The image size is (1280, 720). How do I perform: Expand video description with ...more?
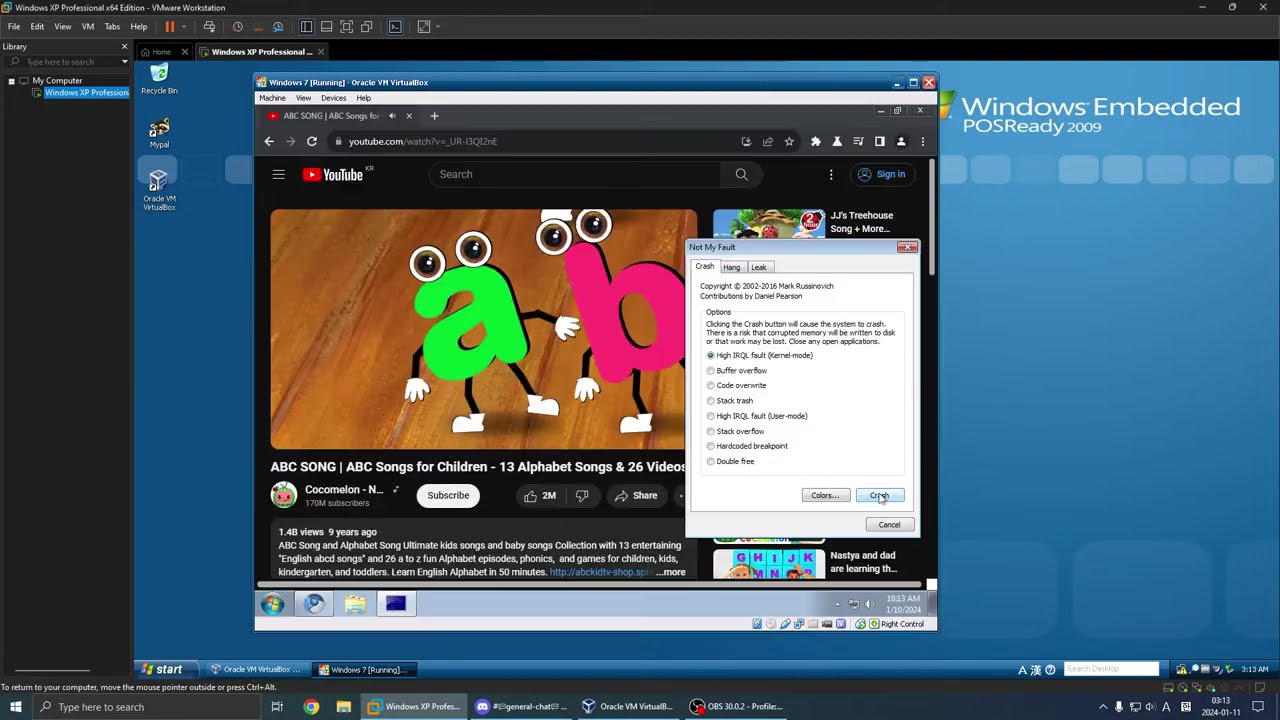pos(670,573)
